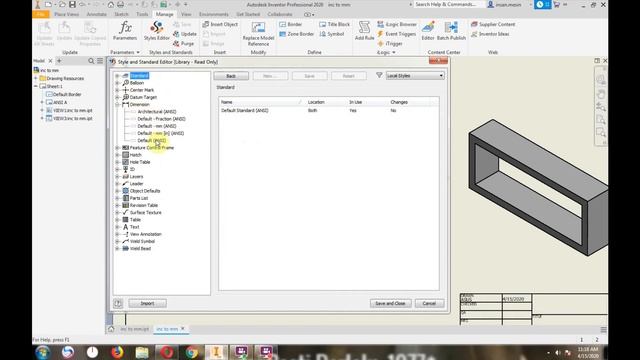
Task: Open Supplier Content
Action: 493,24
